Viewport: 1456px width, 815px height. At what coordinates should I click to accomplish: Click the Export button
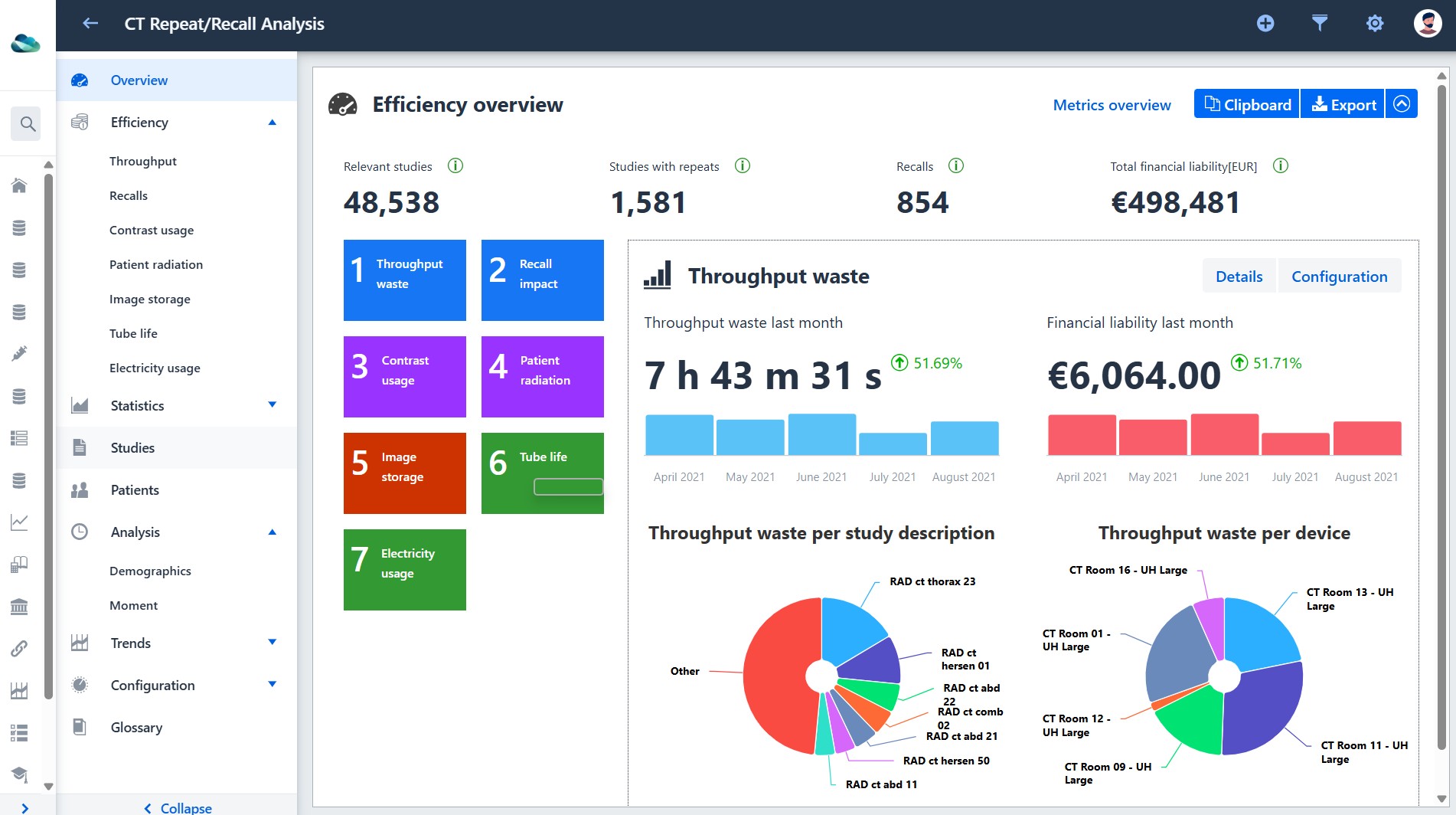point(1343,104)
